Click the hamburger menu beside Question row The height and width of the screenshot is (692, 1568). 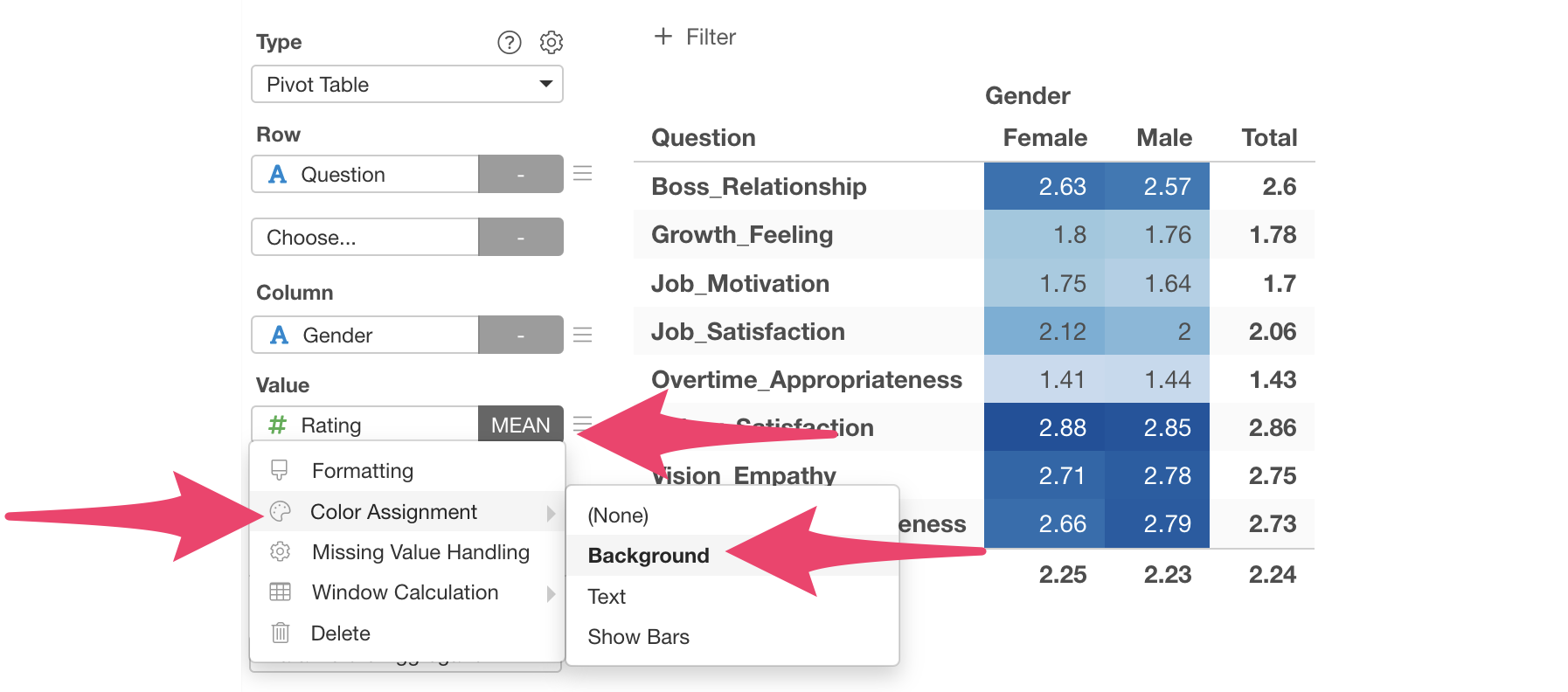(583, 174)
